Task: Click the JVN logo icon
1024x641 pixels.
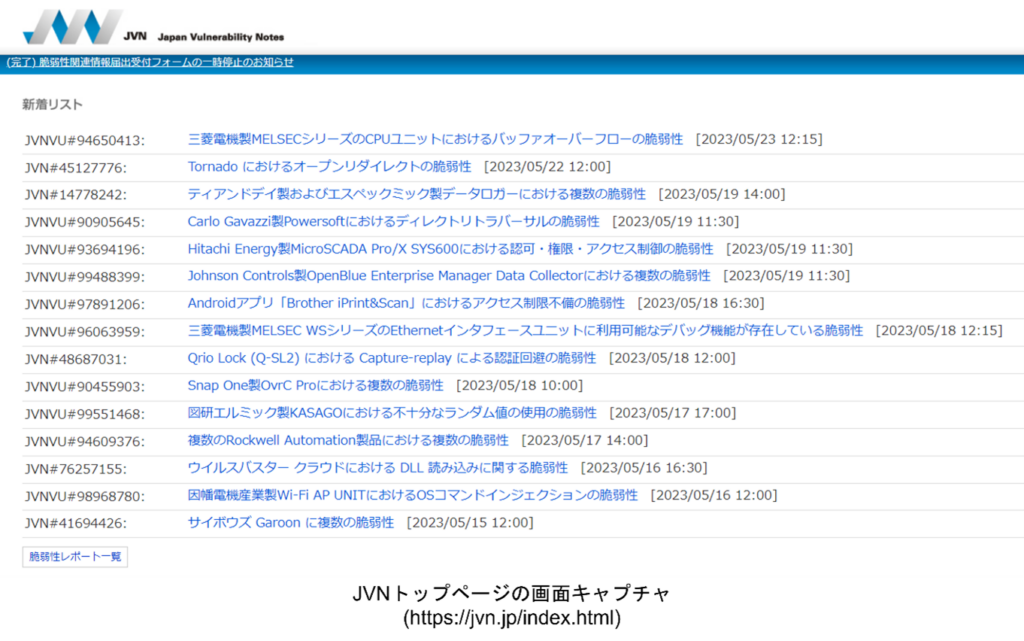Action: click(72, 27)
